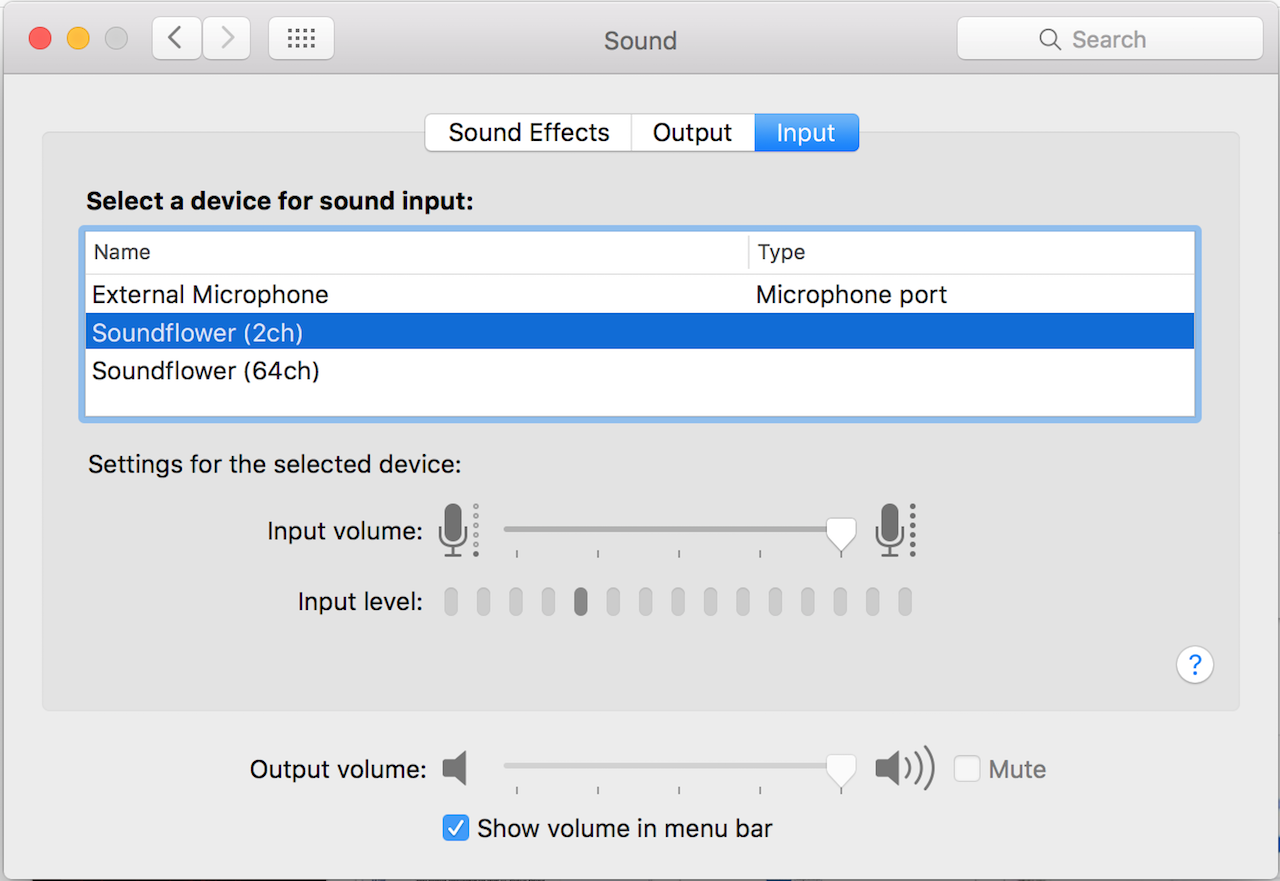Select the Input tab
The height and width of the screenshot is (881, 1280).
pos(806,133)
